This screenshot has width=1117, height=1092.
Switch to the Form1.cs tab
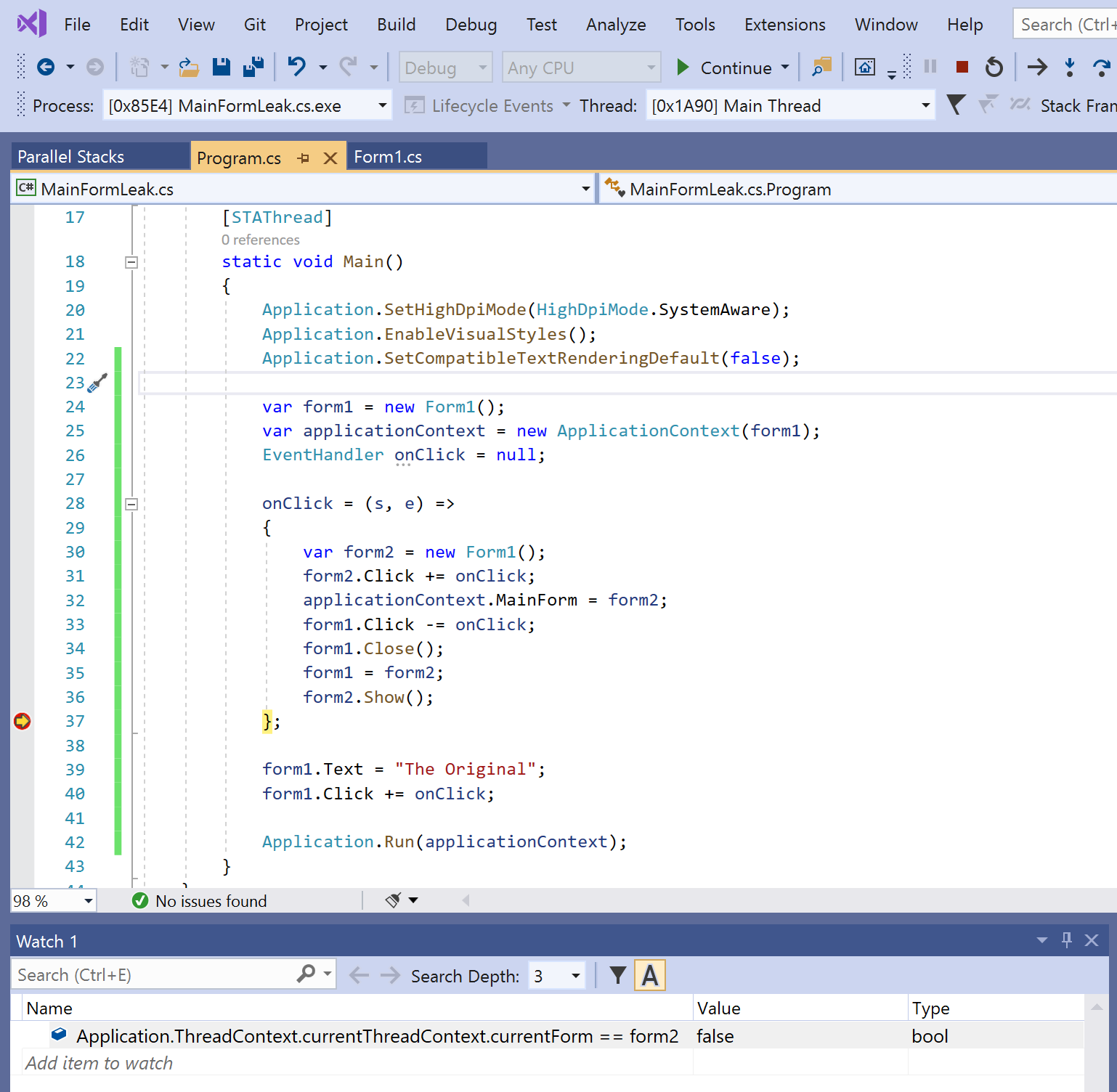(389, 156)
